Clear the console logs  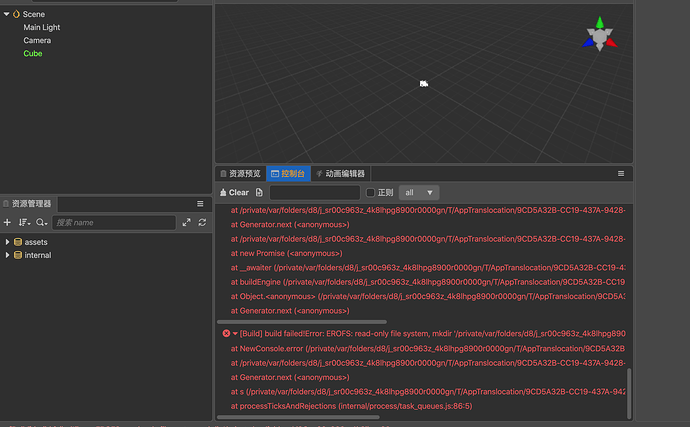coord(235,192)
